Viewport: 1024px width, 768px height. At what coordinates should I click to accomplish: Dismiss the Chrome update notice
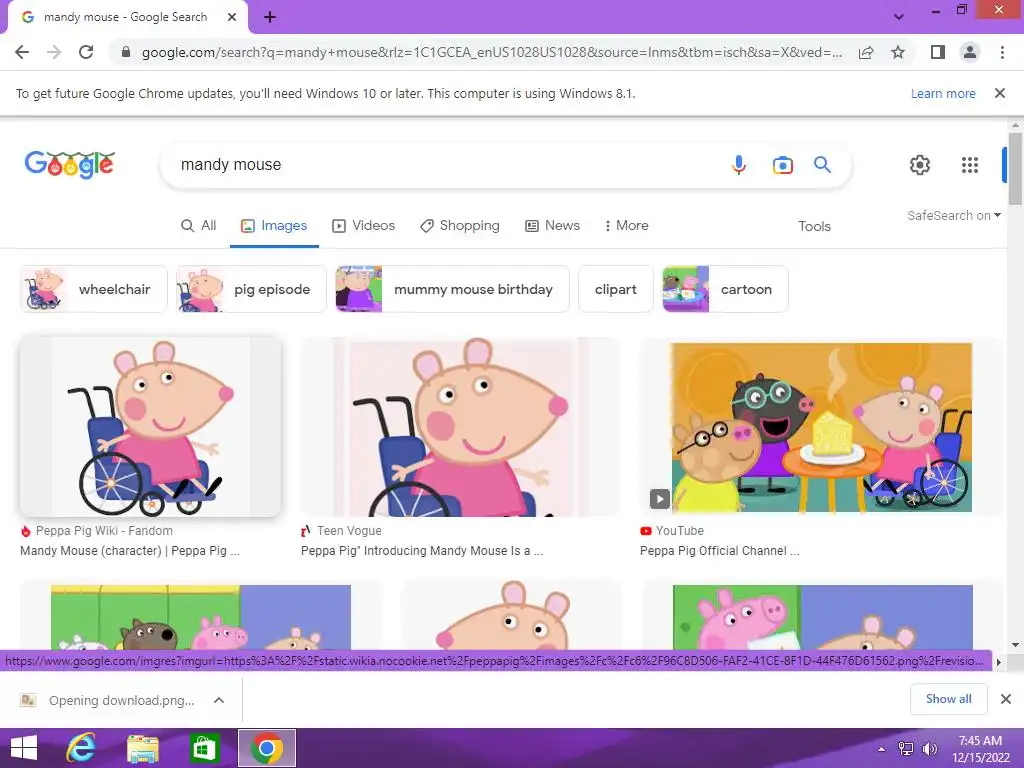(x=999, y=93)
